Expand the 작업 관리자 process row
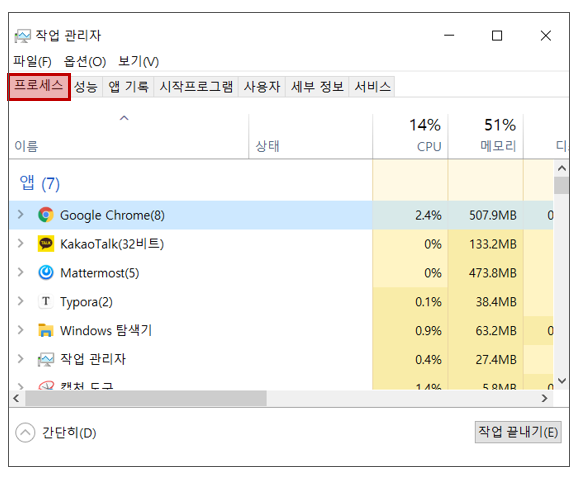This screenshot has width=581, height=481. coord(20,359)
